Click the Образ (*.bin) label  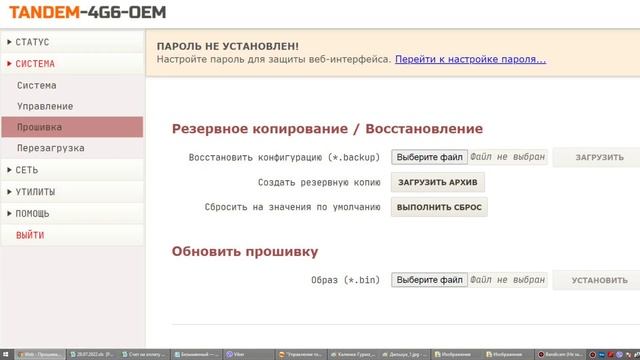click(345, 280)
